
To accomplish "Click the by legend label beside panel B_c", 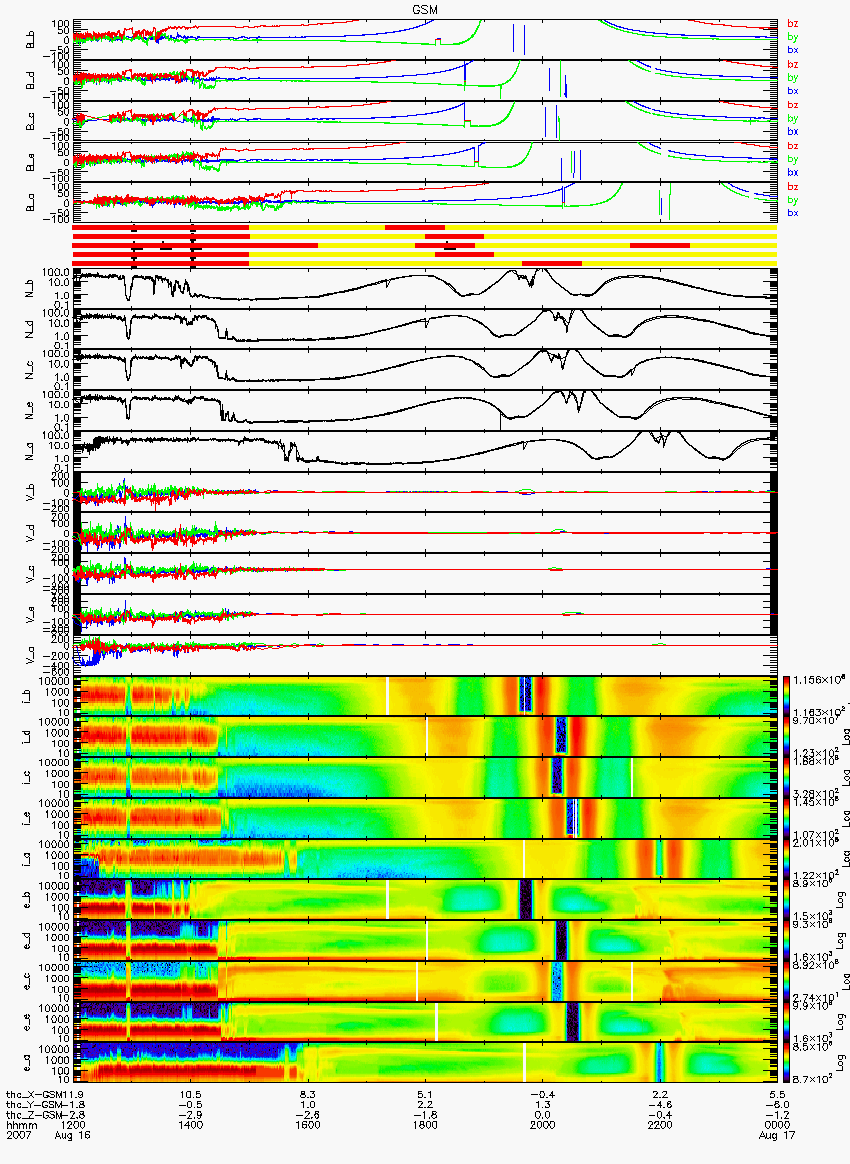I will [x=793, y=119].
